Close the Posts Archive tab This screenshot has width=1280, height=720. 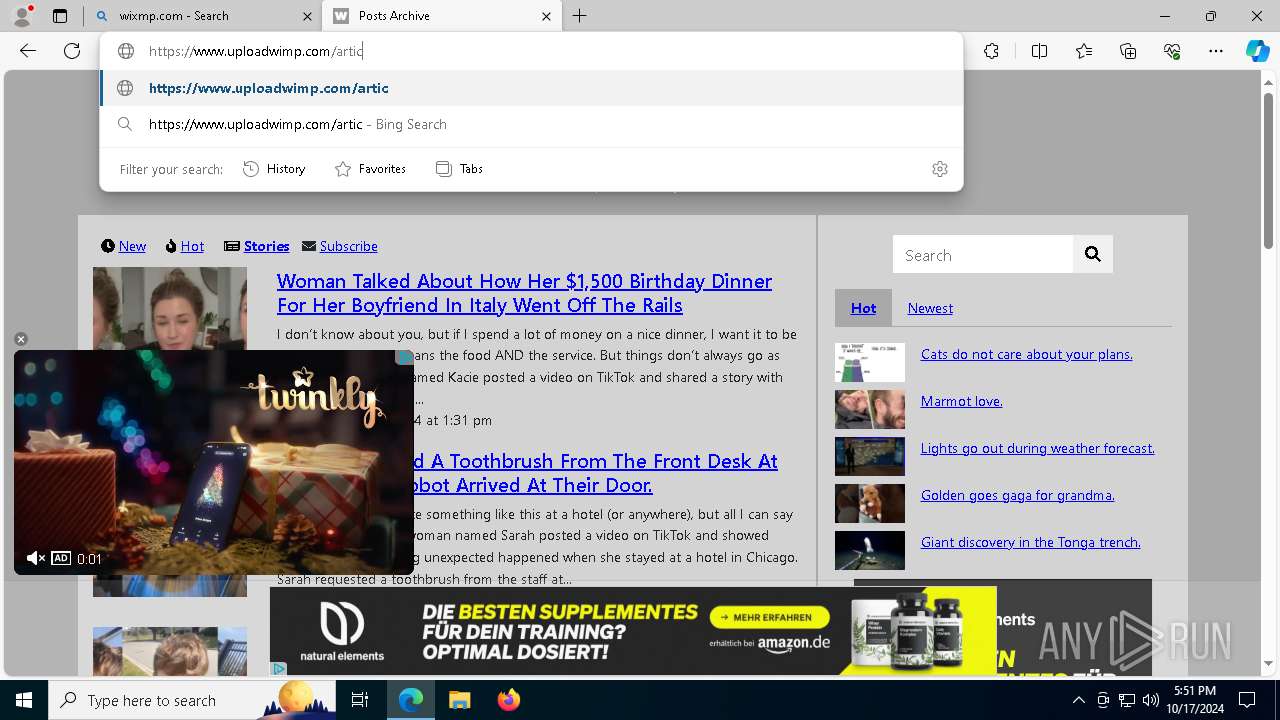[x=546, y=16]
